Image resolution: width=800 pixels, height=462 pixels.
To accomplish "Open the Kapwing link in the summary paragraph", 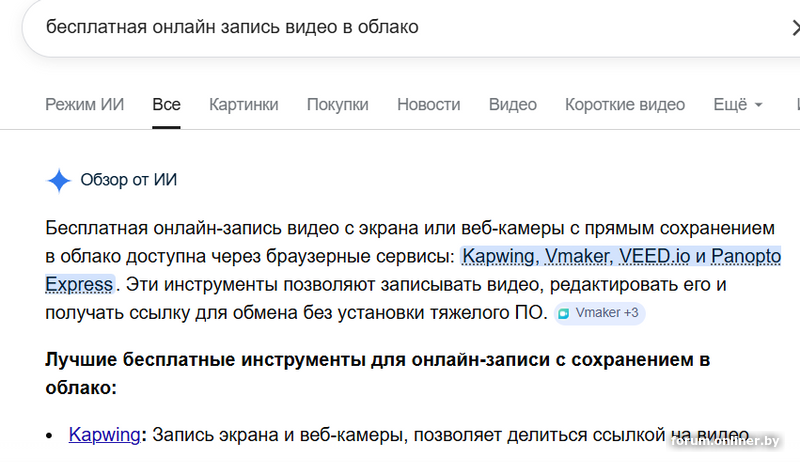I will 497,256.
